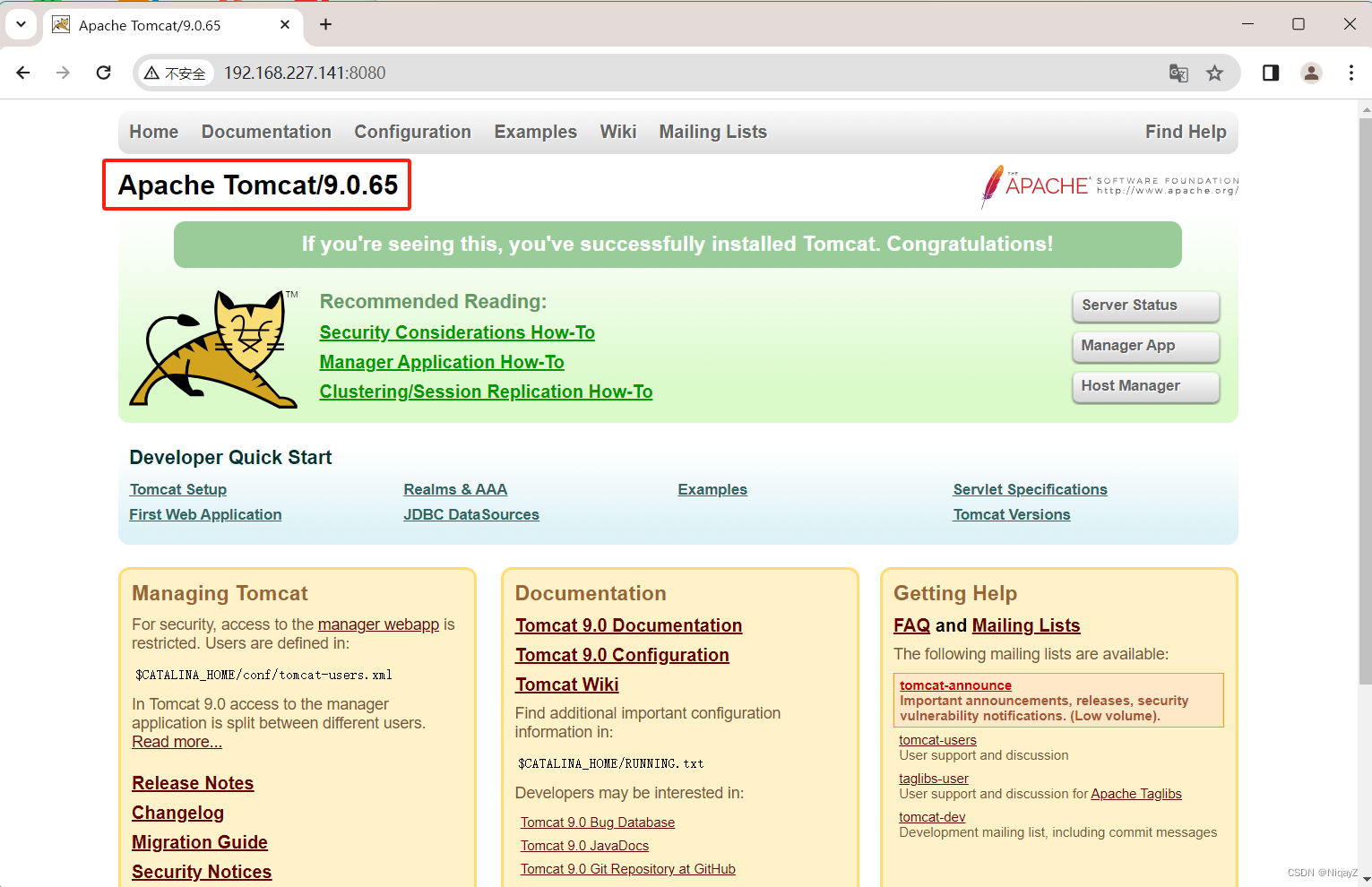Open the taglibs-user mailing list link
The image size is (1372, 887).
[934, 779]
